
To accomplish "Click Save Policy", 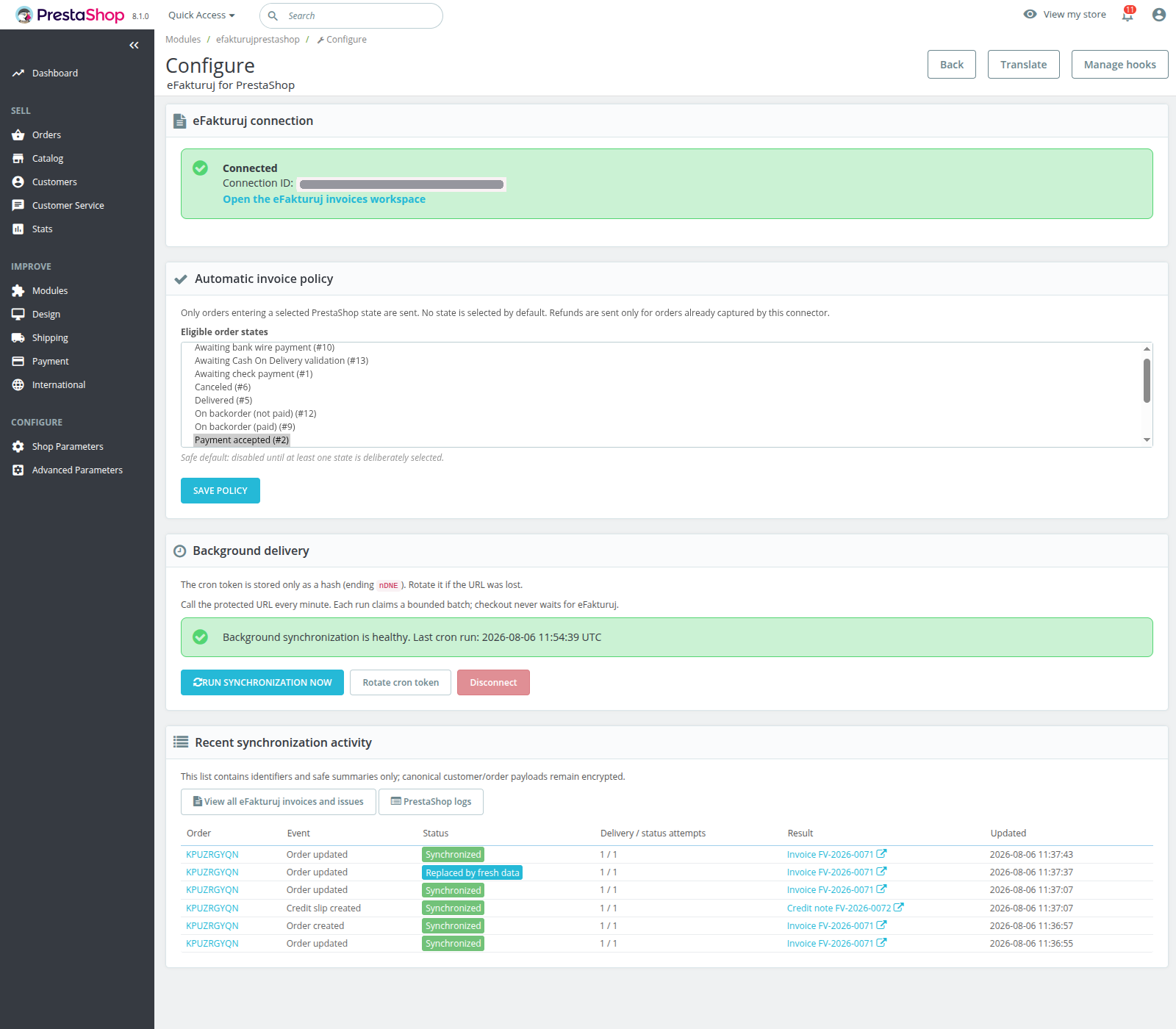I will [220, 490].
